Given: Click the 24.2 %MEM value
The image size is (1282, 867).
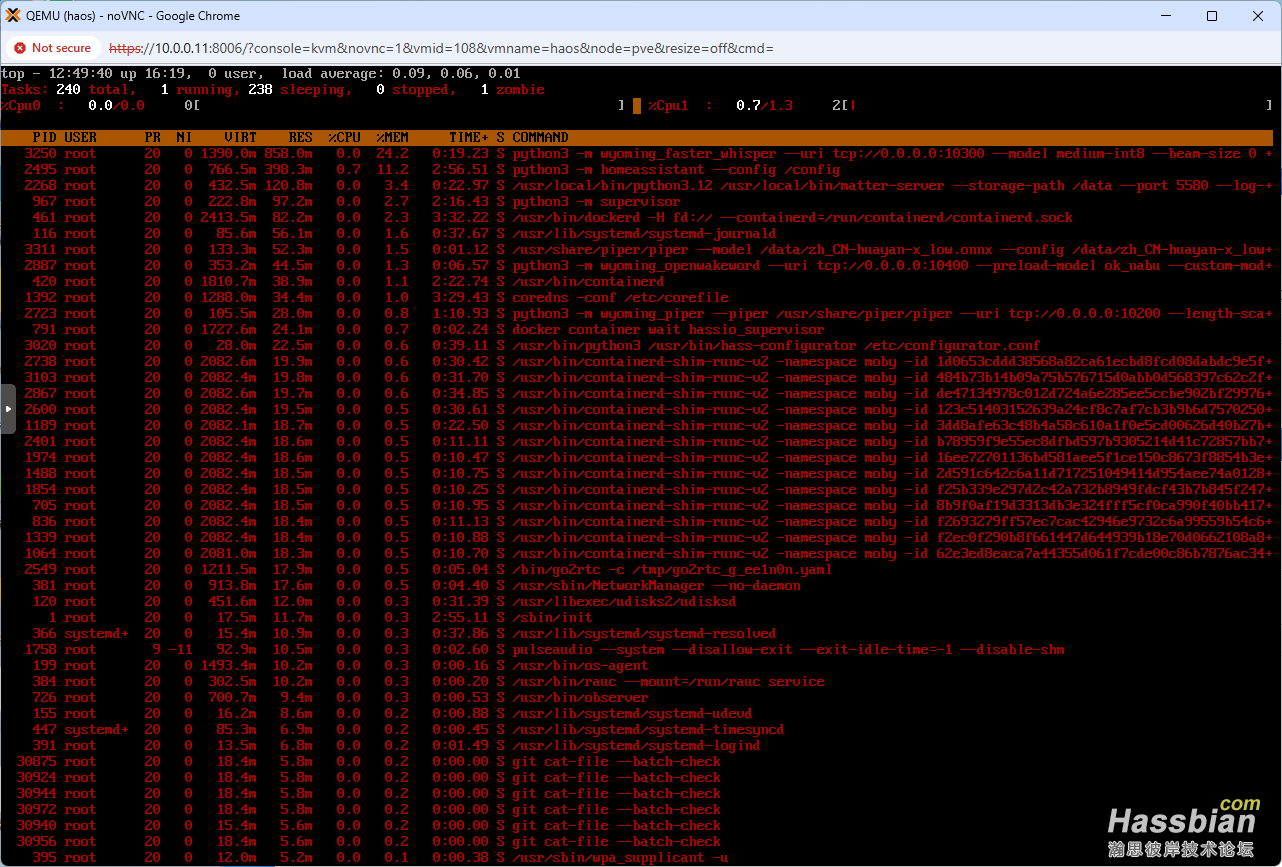Looking at the screenshot, I should [x=392, y=153].
